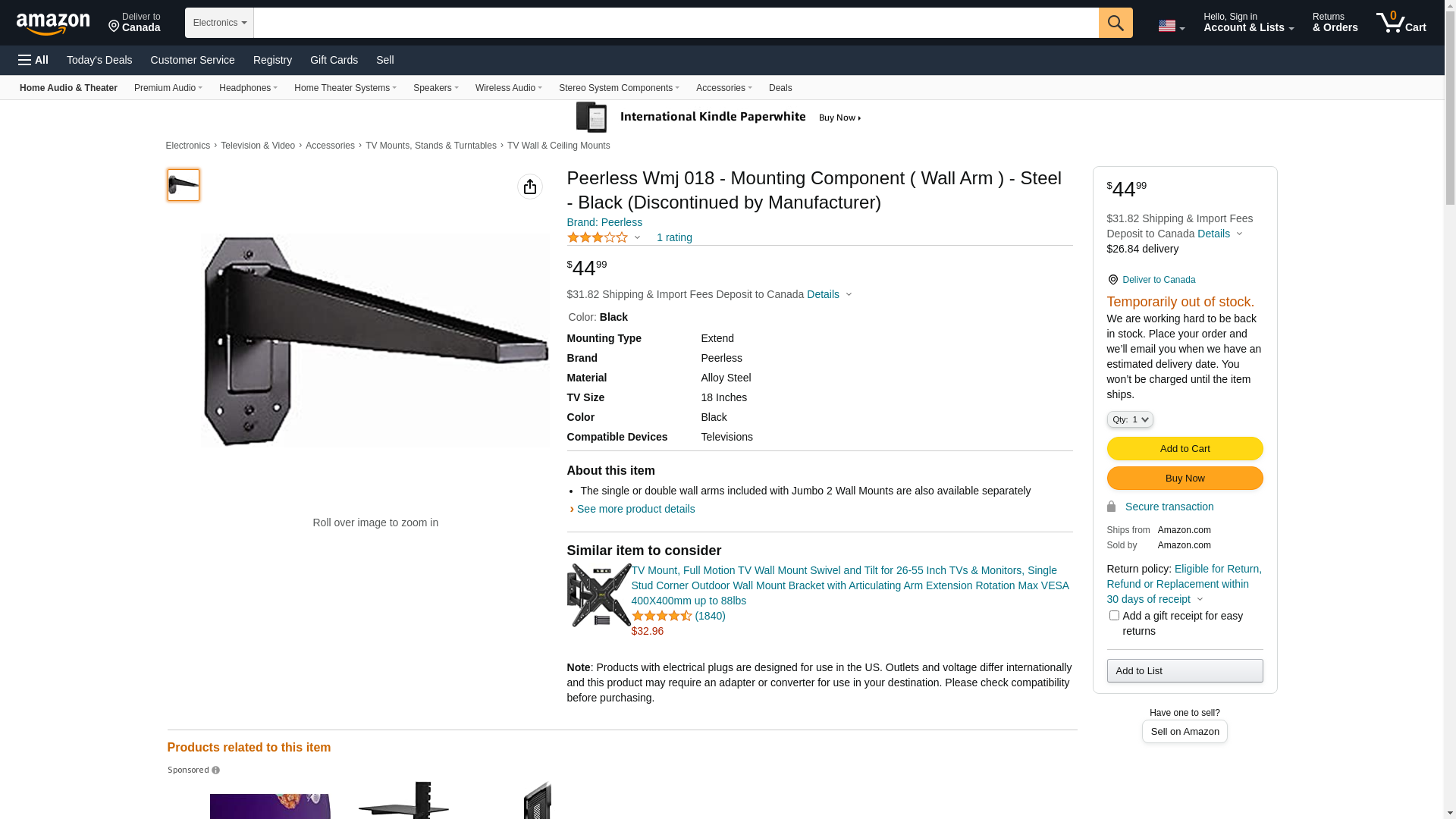Select the wall arm product thumbnail

coord(184,185)
